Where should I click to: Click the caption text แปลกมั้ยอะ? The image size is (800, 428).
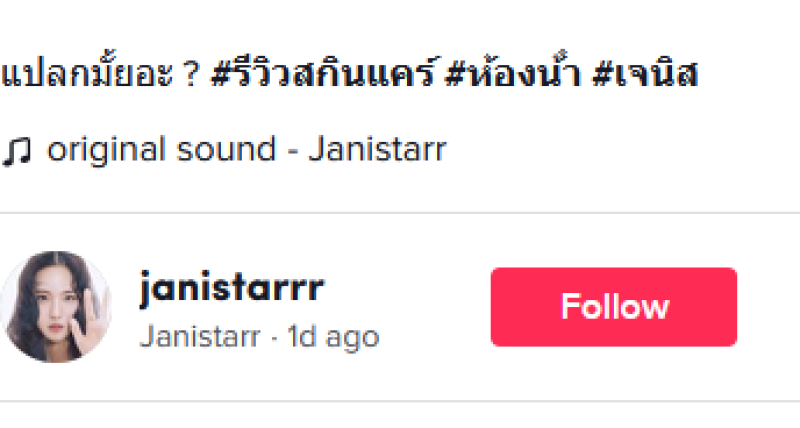87,73
